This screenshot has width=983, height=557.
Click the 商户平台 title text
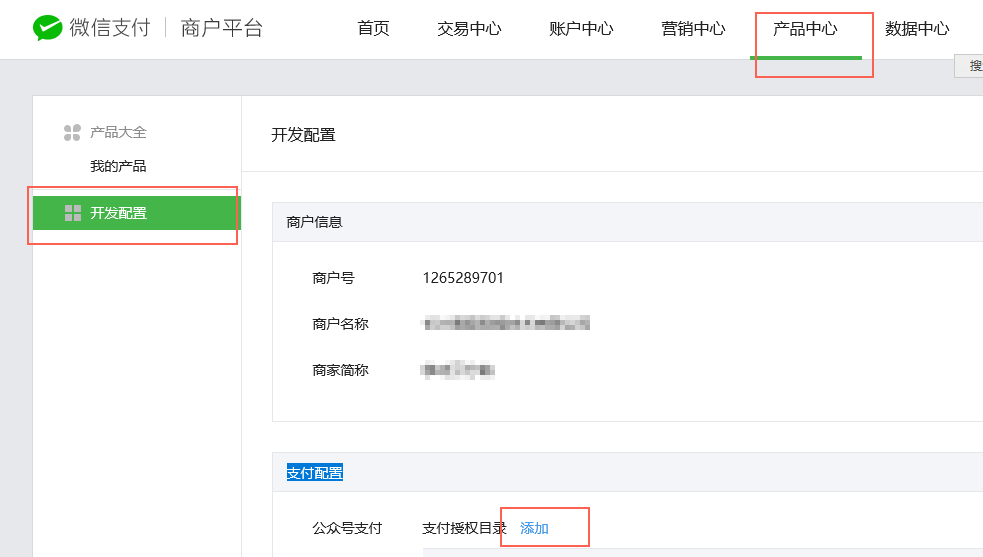pyautogui.click(x=222, y=28)
